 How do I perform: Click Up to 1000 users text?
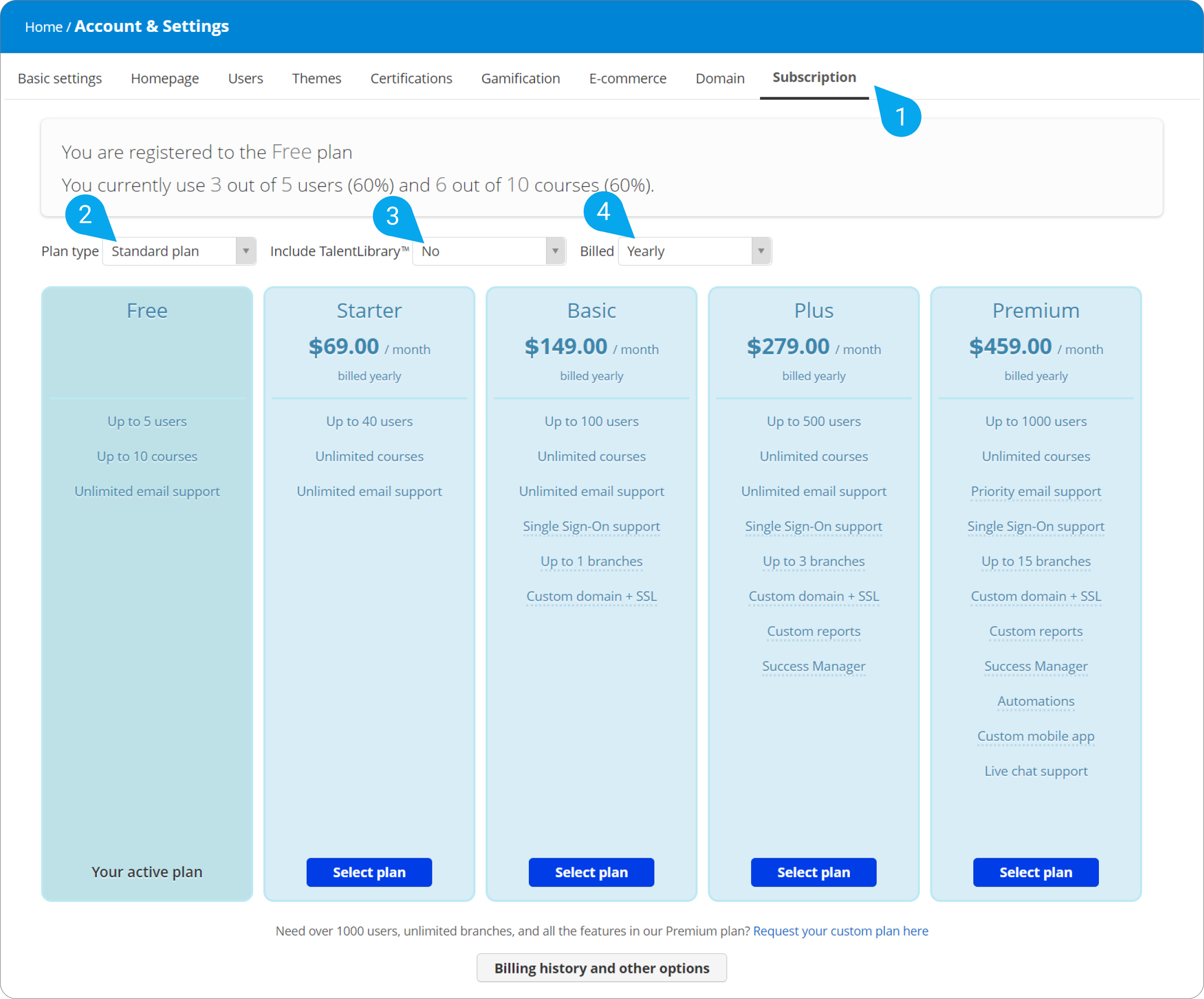1036,421
